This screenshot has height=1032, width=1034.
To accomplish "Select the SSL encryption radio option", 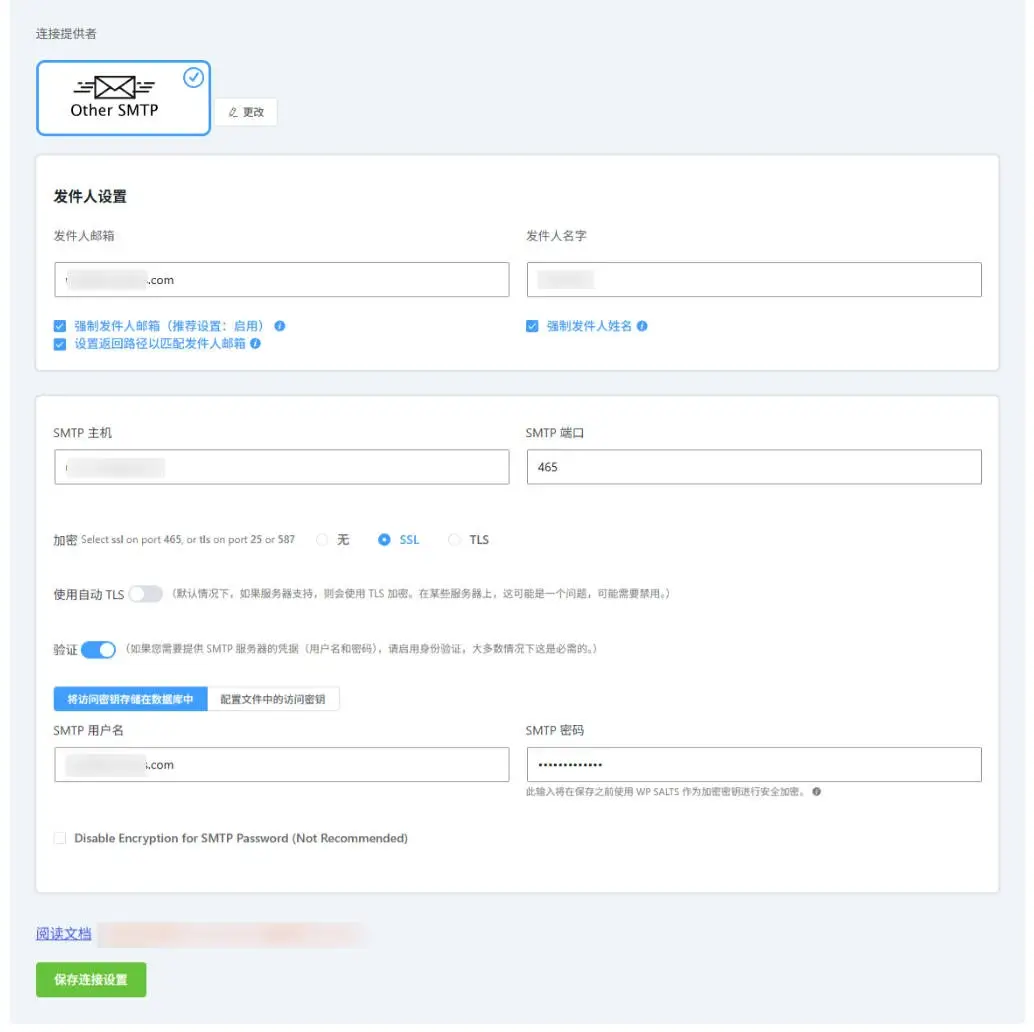I will pyautogui.click(x=384, y=540).
